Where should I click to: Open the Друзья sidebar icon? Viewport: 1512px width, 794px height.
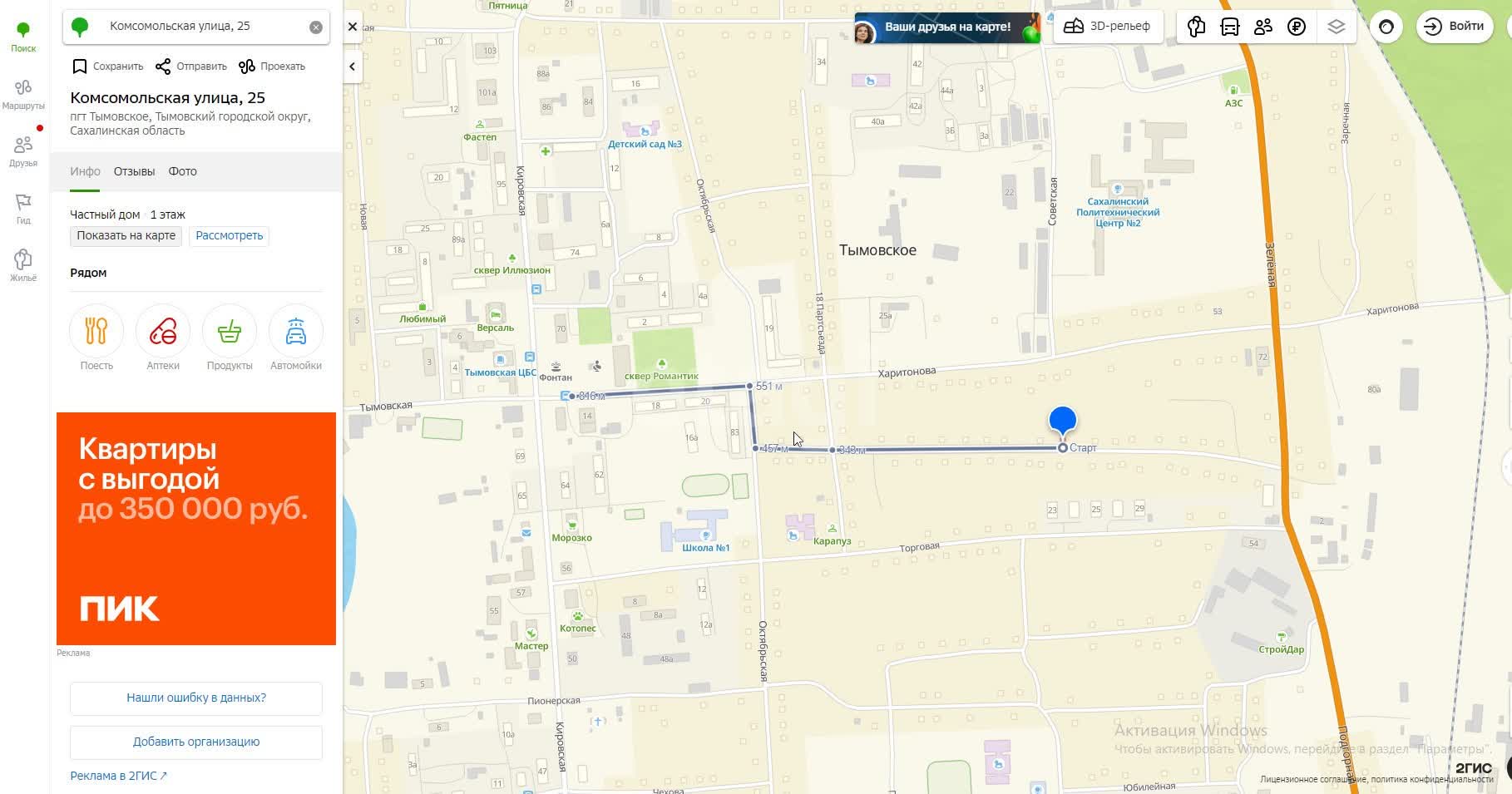click(x=23, y=151)
